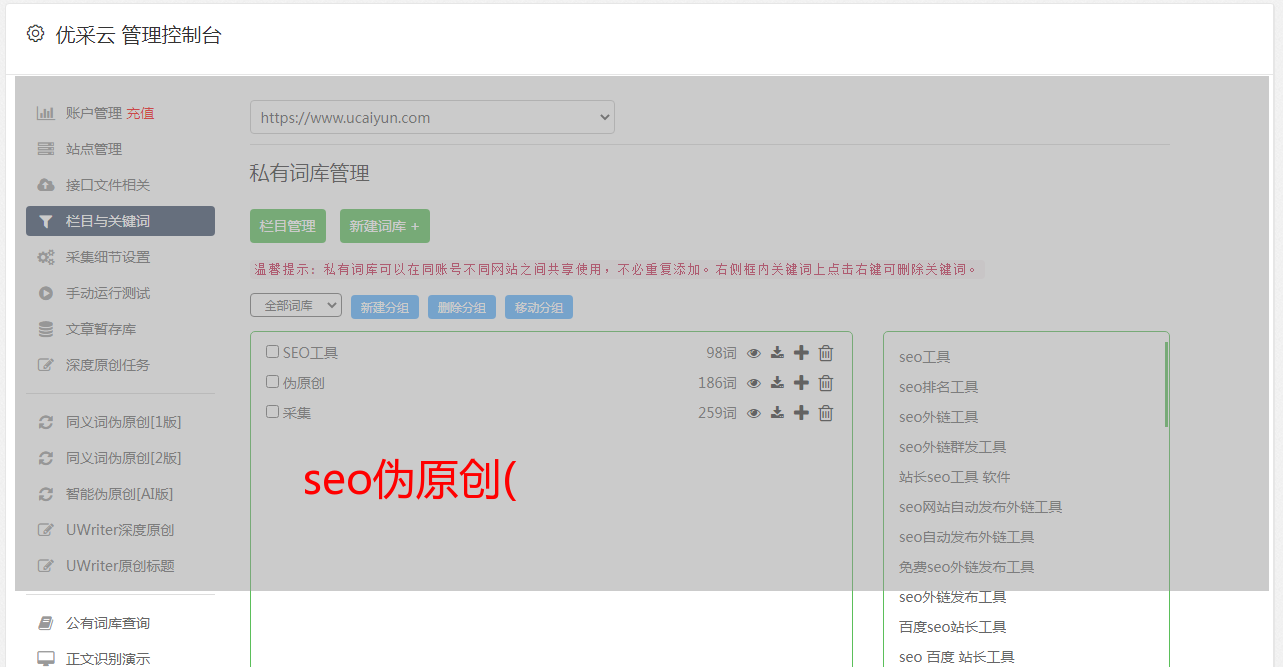1283x667 pixels.
Task: Select keyword seo外链工具 in list
Action: [938, 417]
